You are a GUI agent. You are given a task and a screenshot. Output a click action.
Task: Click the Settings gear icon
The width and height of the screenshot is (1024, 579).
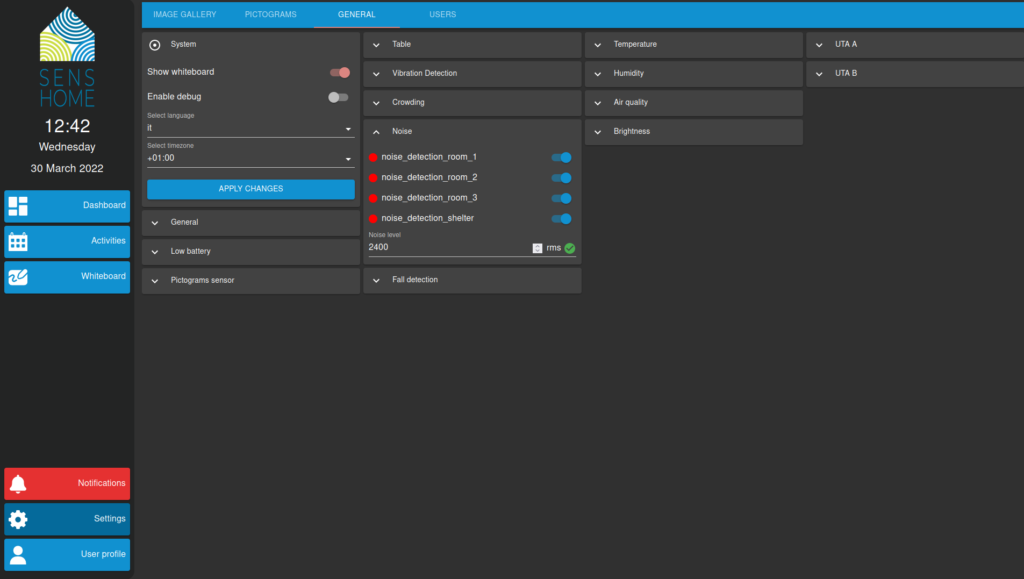click(x=18, y=519)
